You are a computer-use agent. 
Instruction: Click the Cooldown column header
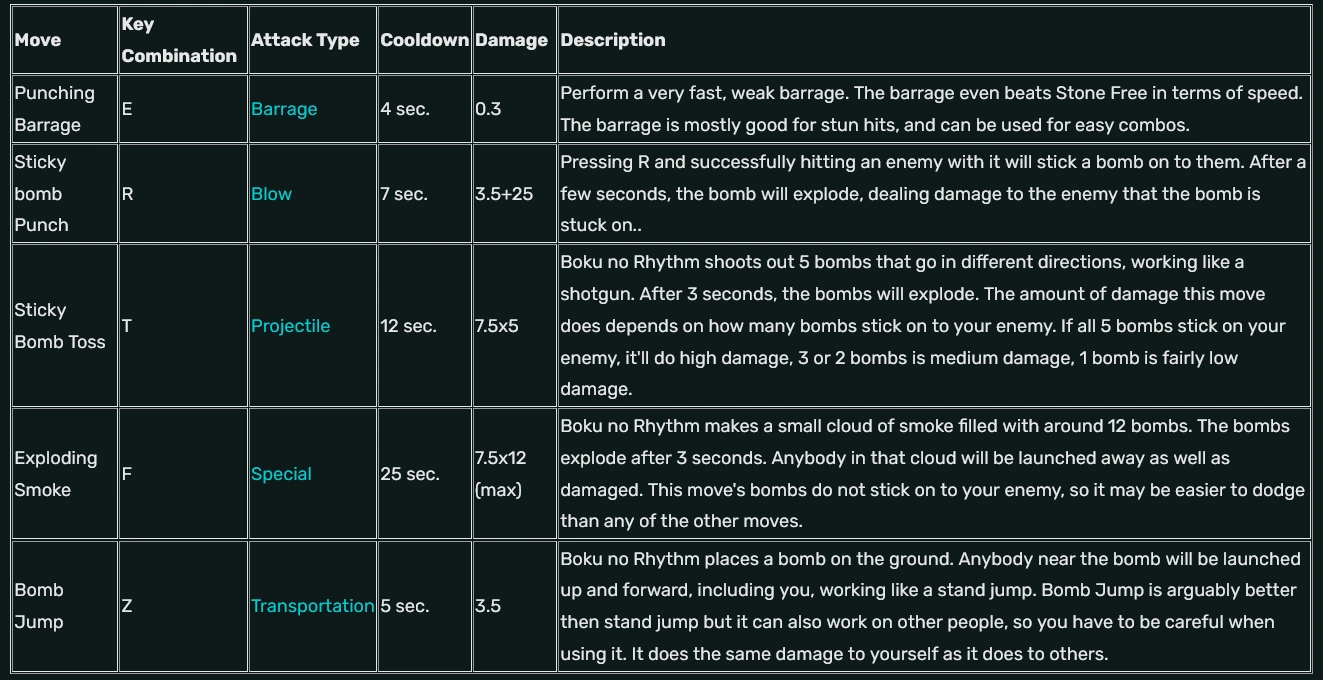[x=424, y=40]
